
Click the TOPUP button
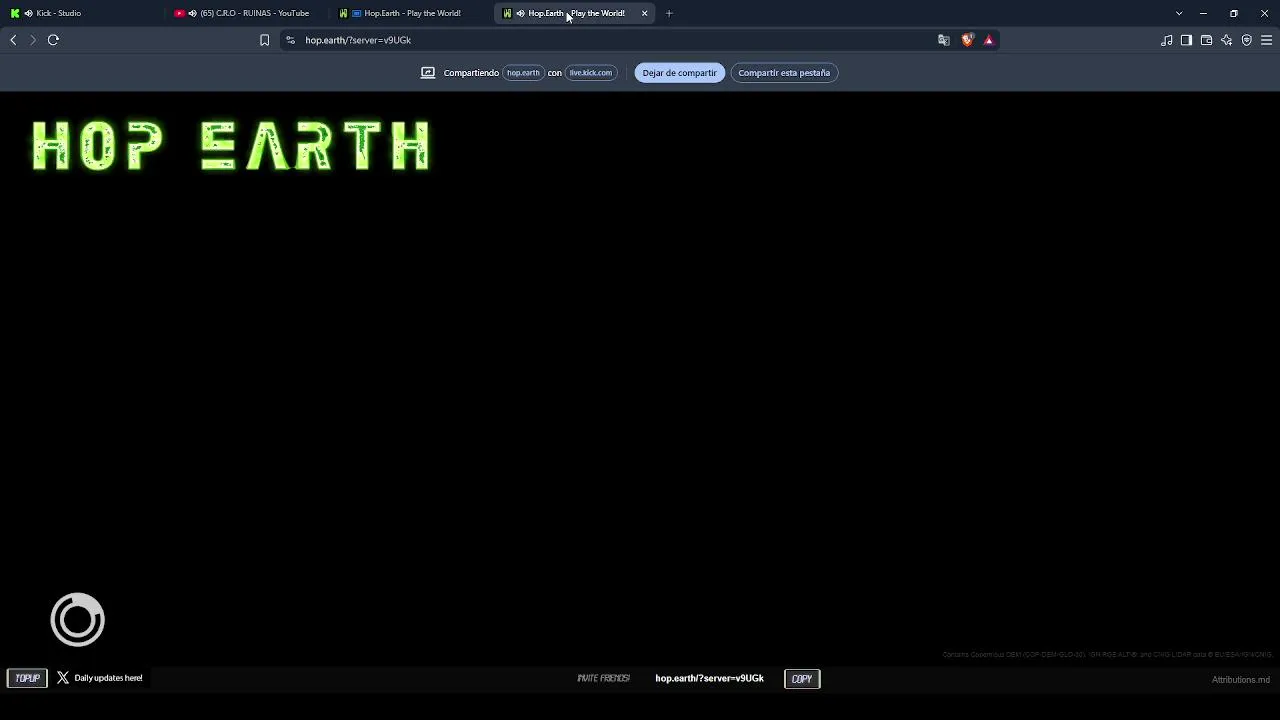pos(27,678)
